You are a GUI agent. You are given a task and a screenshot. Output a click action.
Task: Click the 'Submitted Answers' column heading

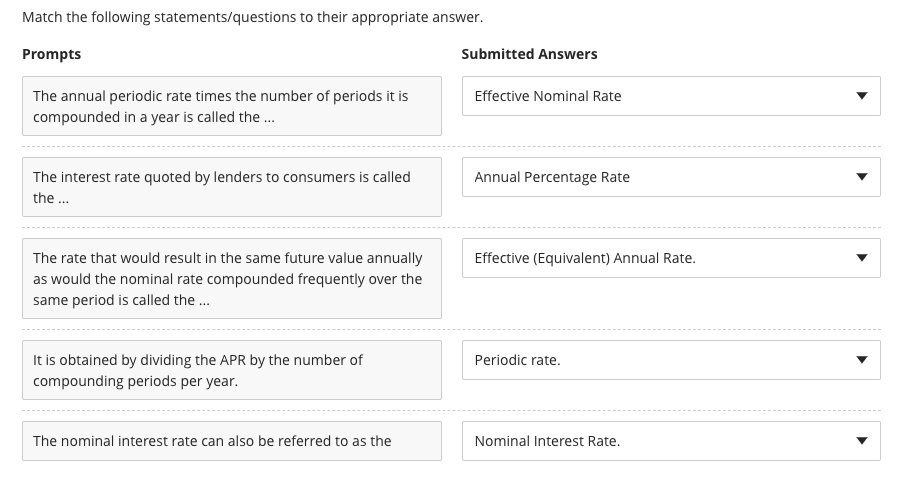529,54
